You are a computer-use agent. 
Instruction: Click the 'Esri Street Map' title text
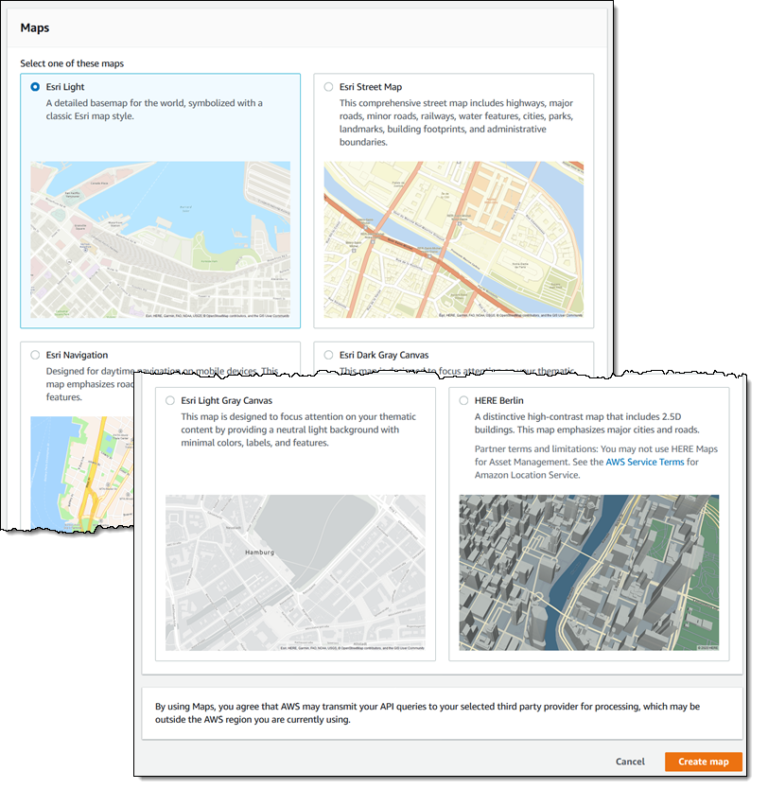point(371,87)
